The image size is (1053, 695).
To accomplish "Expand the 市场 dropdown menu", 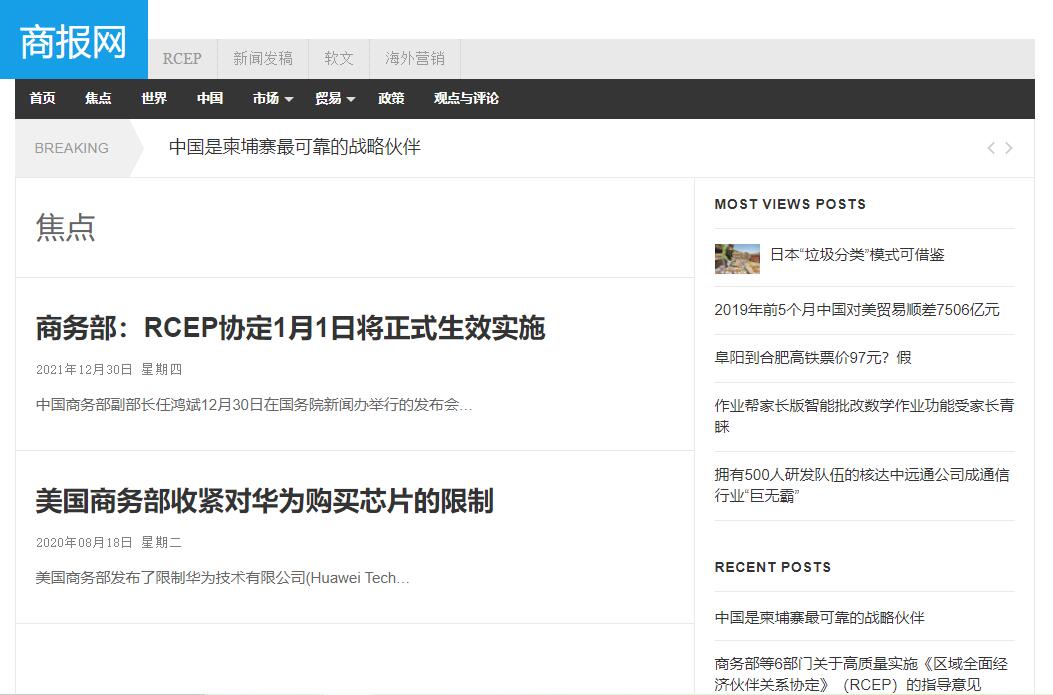I will pos(273,98).
